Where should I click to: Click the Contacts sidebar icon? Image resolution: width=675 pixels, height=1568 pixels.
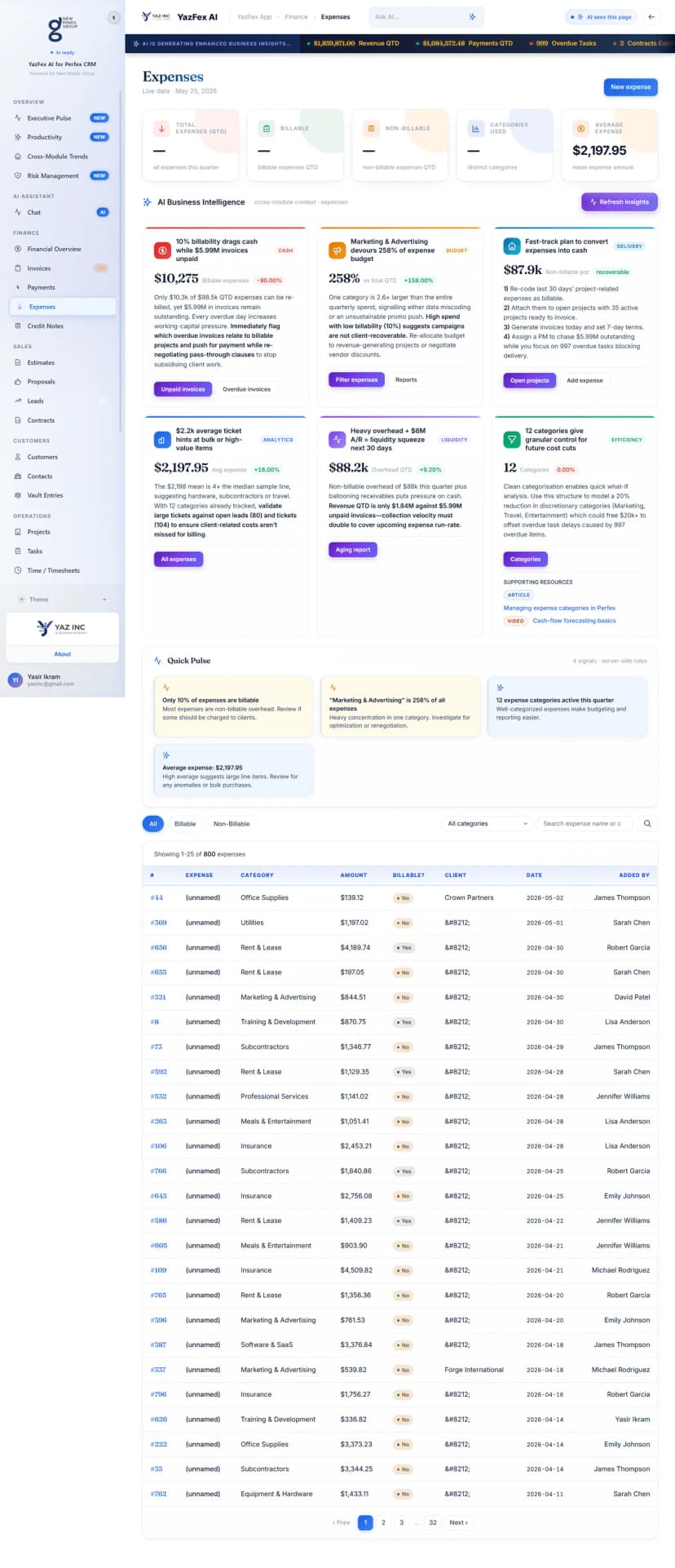[x=18, y=476]
